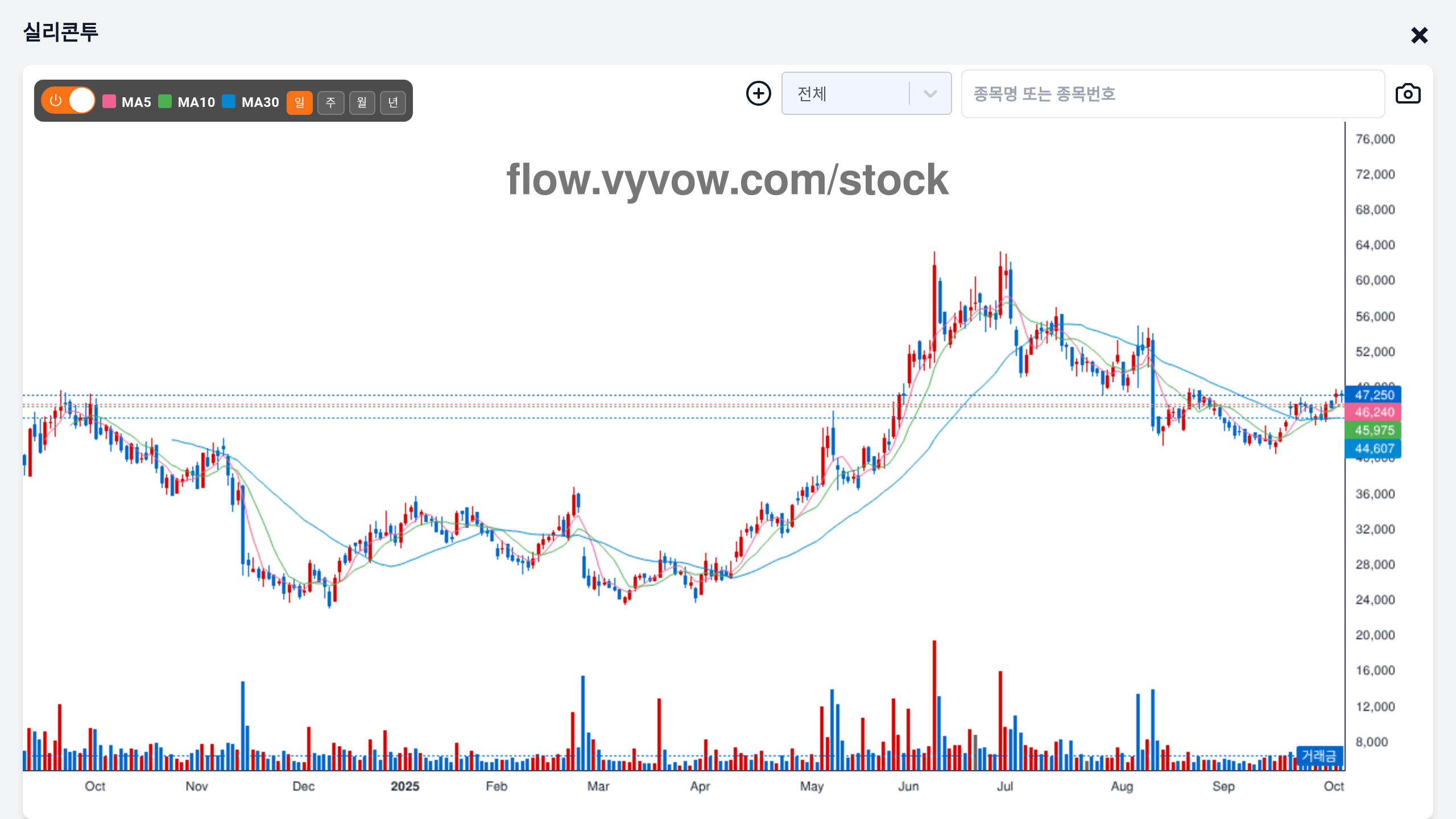Screen dimensions: 1456x819
Task: Click the camera screenshot icon
Action: tap(1408, 94)
